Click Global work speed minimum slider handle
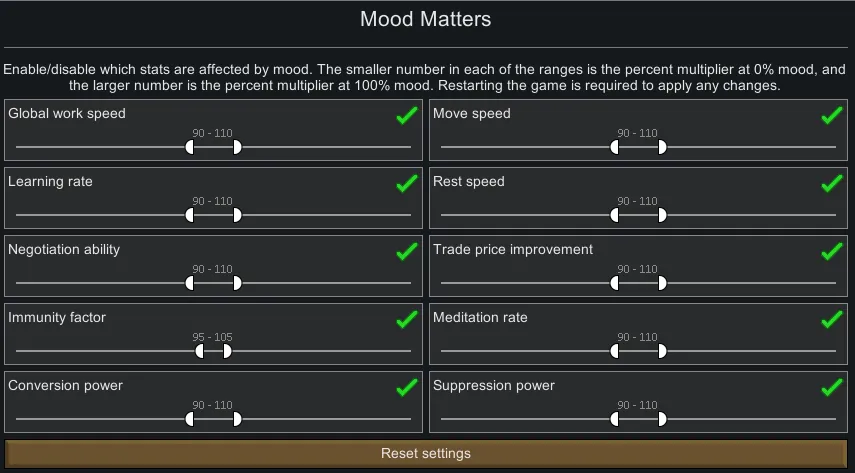This screenshot has width=855, height=473. 190,147
